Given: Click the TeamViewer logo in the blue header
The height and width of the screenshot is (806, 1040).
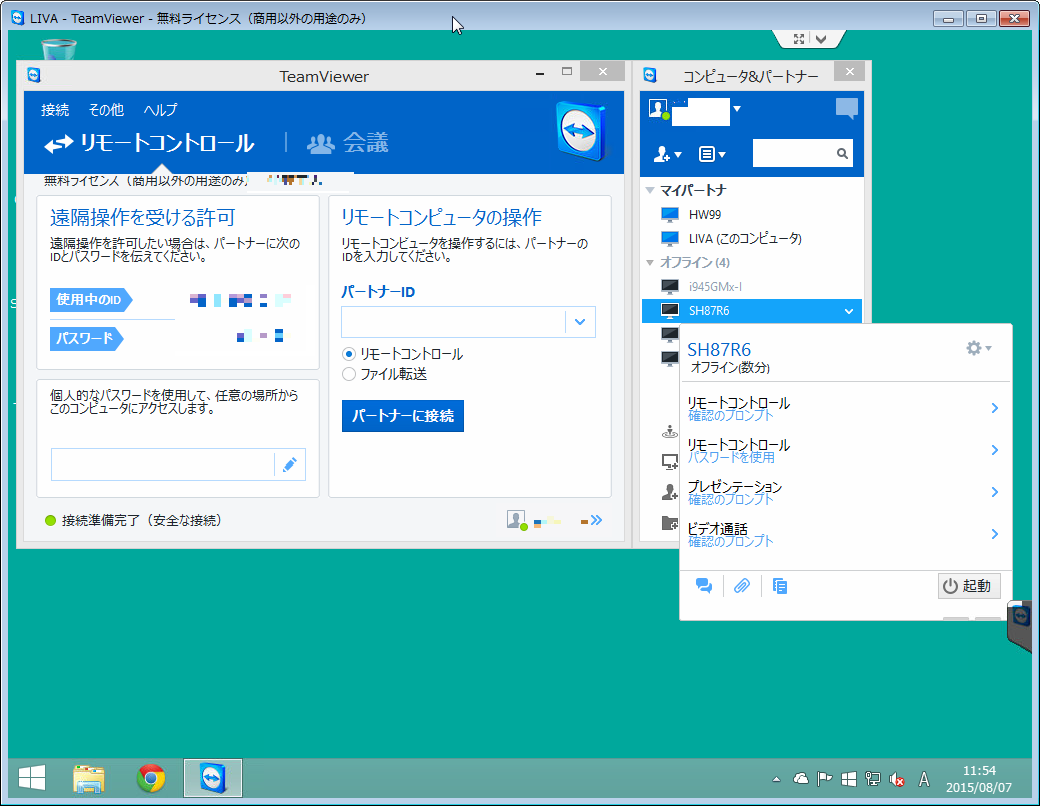Looking at the screenshot, I should (581, 131).
